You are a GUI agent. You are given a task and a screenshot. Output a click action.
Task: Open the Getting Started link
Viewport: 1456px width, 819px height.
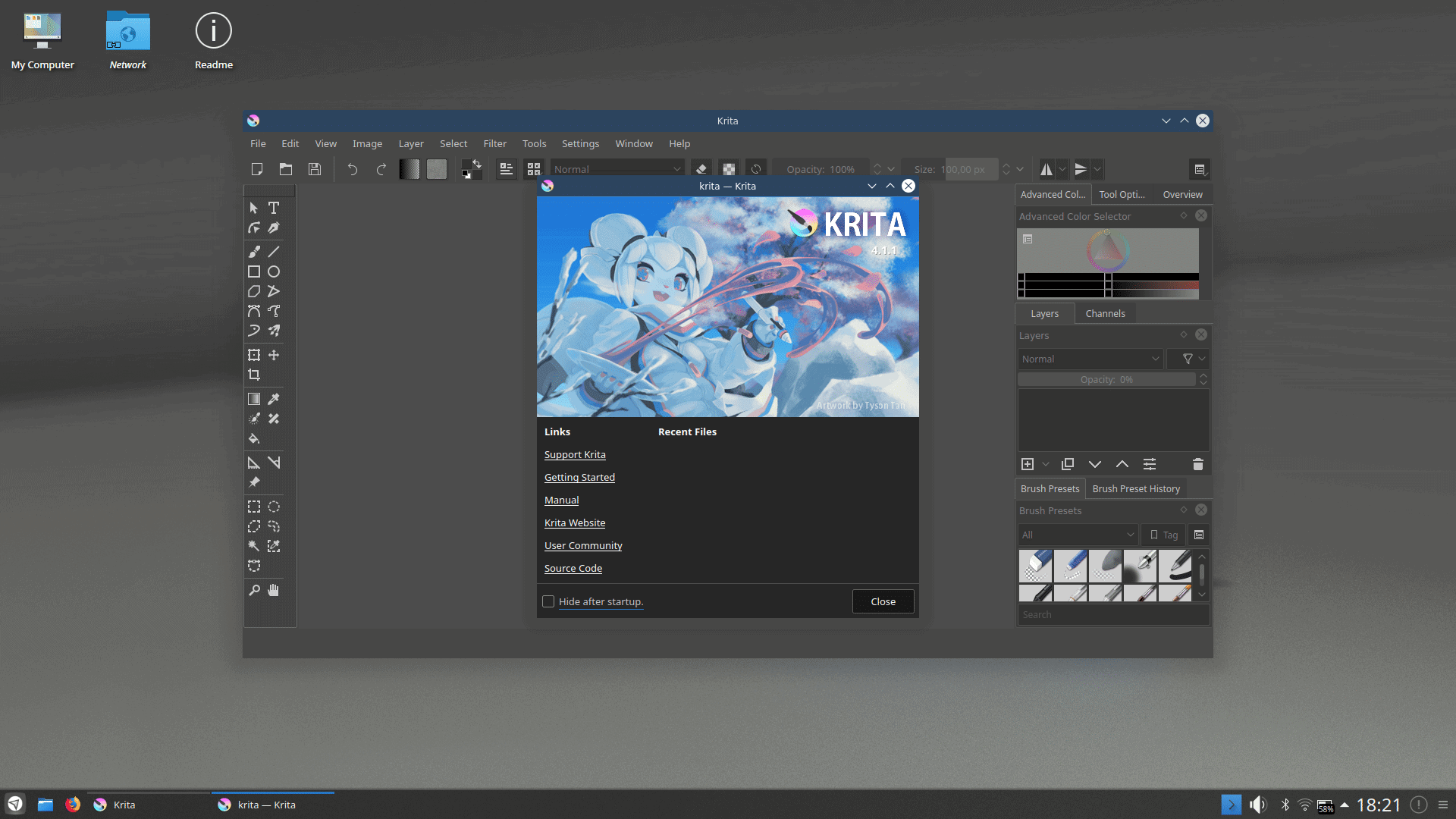[x=579, y=477]
